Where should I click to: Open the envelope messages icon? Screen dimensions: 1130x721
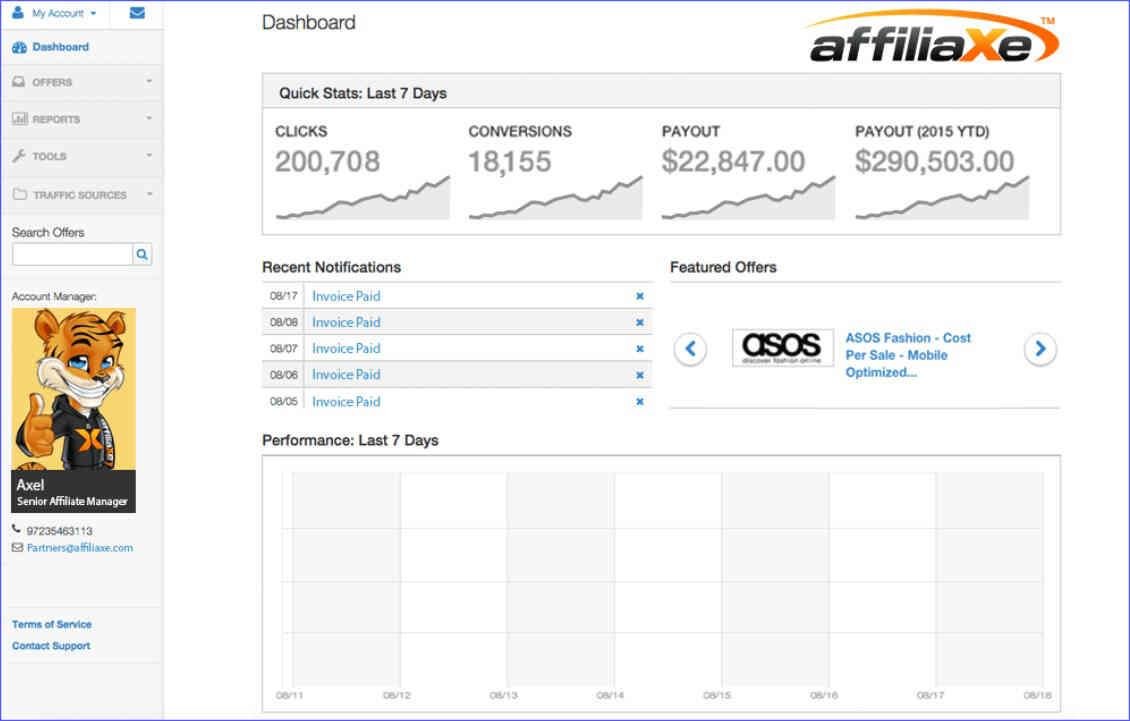(x=138, y=13)
